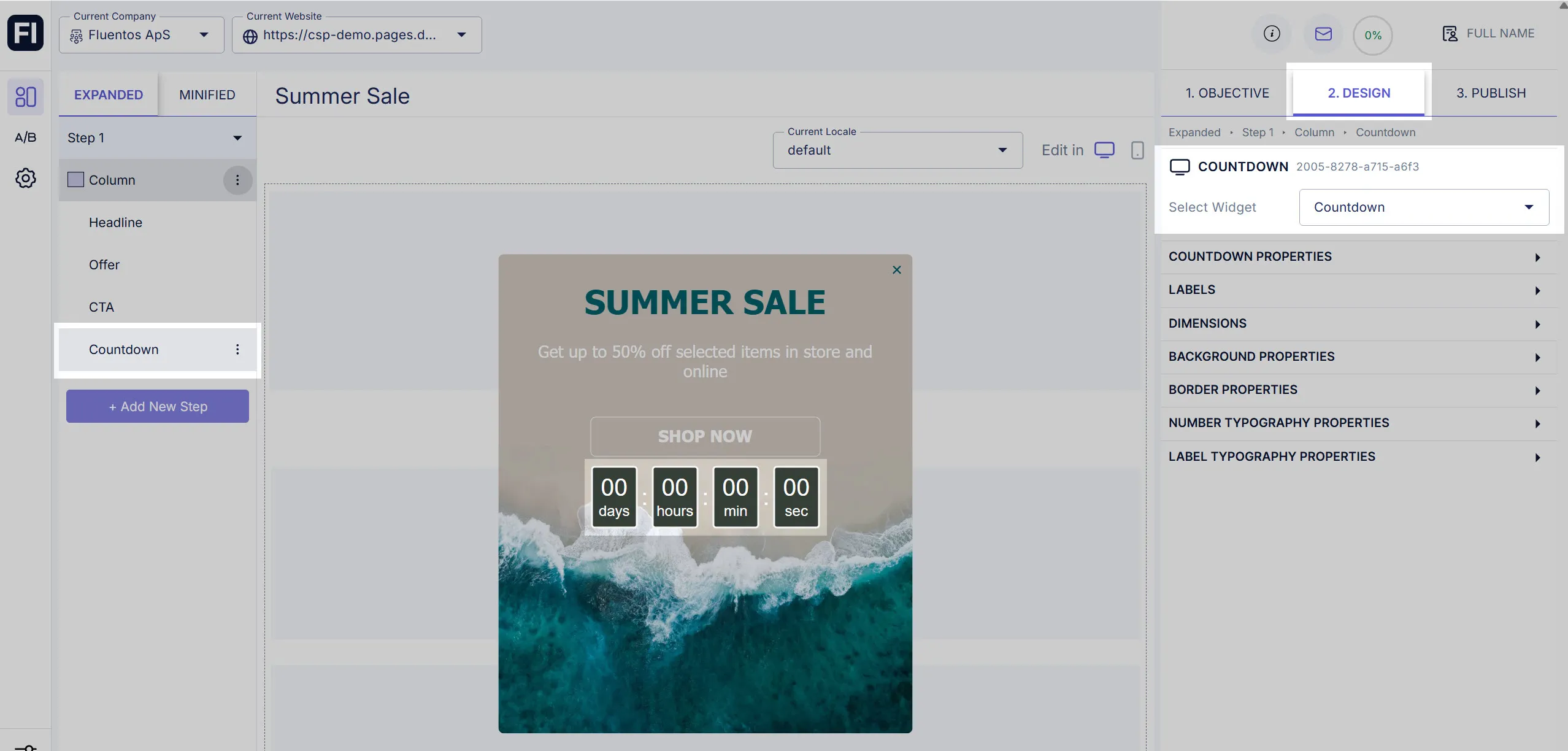Viewport: 1568px width, 751px height.
Task: Select the widgets layout icon in sidebar
Action: point(25,96)
